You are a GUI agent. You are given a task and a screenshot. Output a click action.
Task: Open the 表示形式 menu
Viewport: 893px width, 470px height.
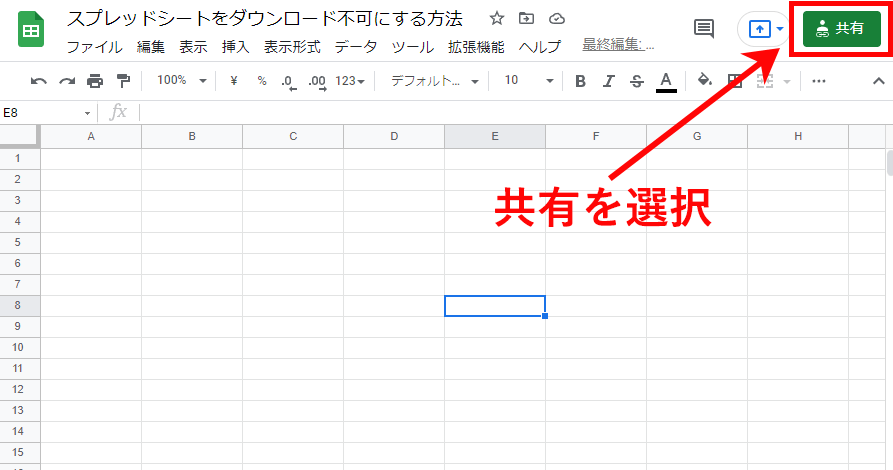coord(292,47)
